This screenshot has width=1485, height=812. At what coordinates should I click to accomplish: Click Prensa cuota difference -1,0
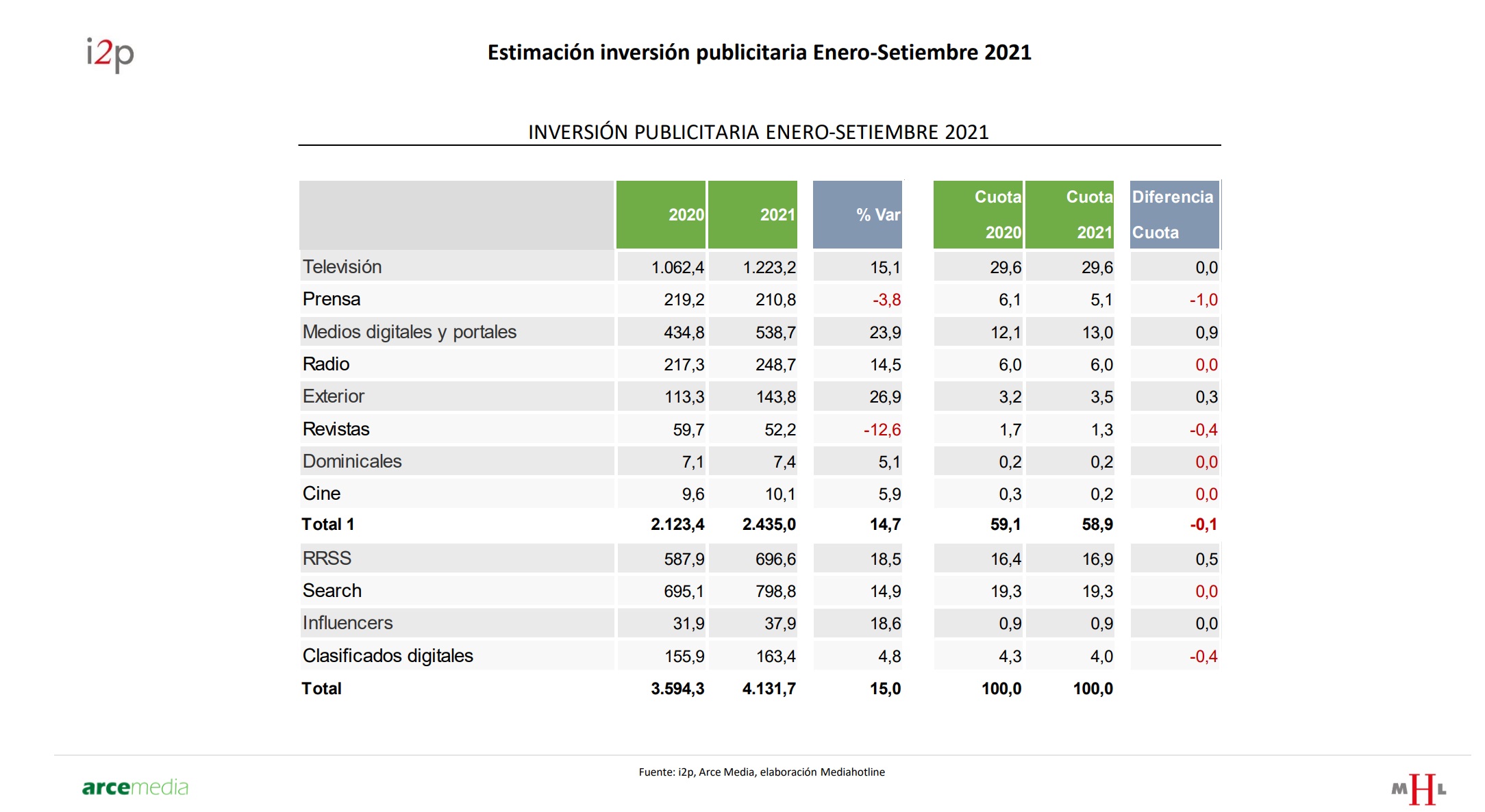pos(1203,300)
